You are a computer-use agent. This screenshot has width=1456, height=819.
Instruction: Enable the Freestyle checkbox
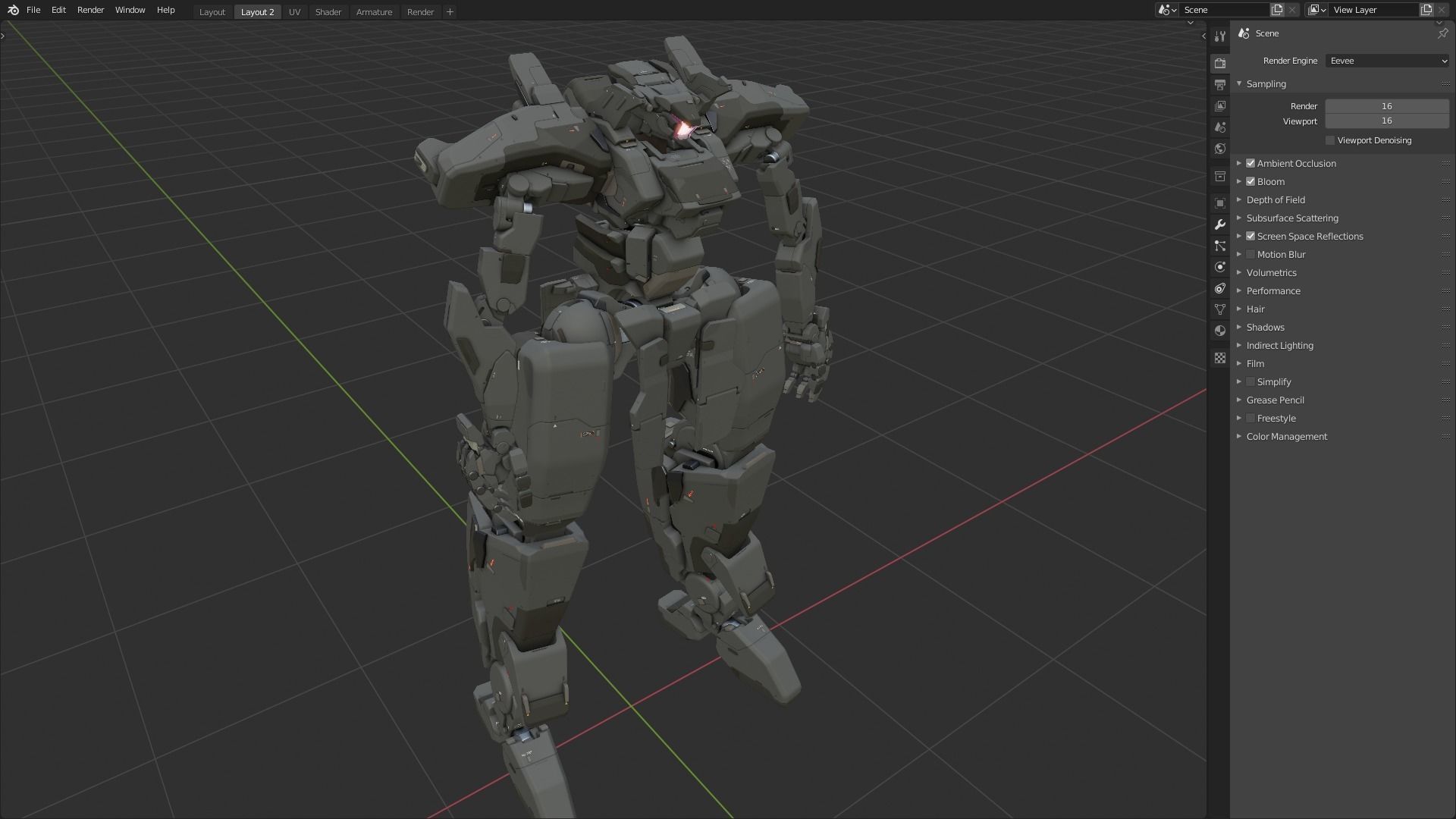pyautogui.click(x=1250, y=418)
